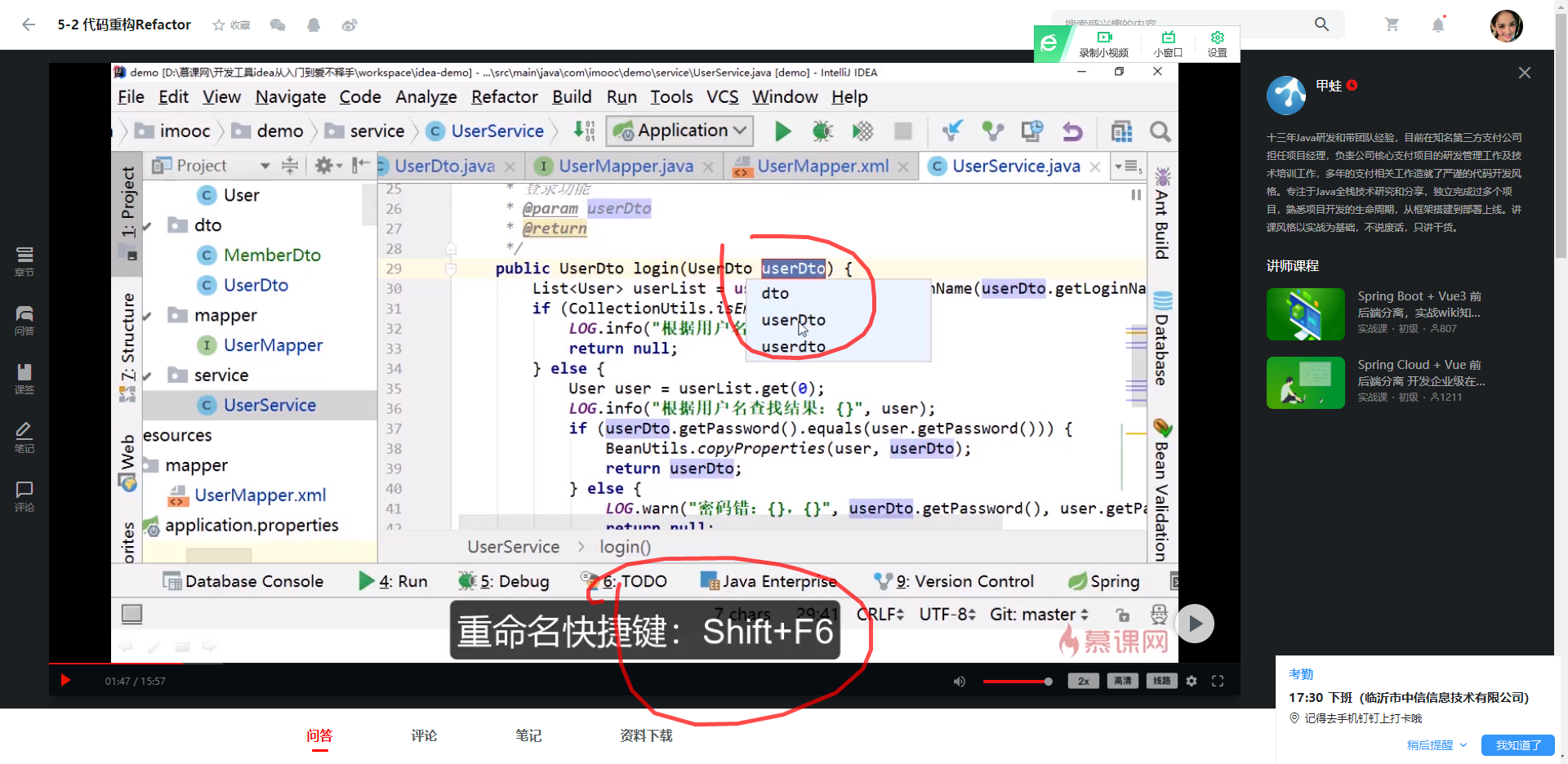Click the Build project hammer-arrow icon
1568x764 pixels.
coord(584,131)
